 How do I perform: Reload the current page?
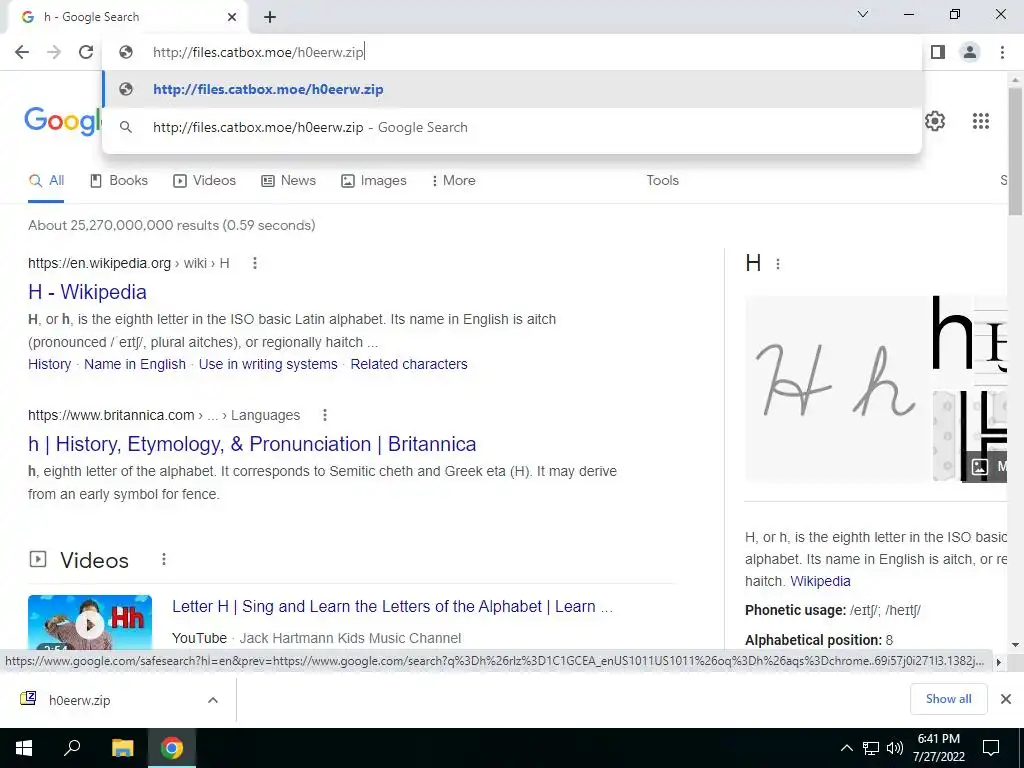click(86, 52)
